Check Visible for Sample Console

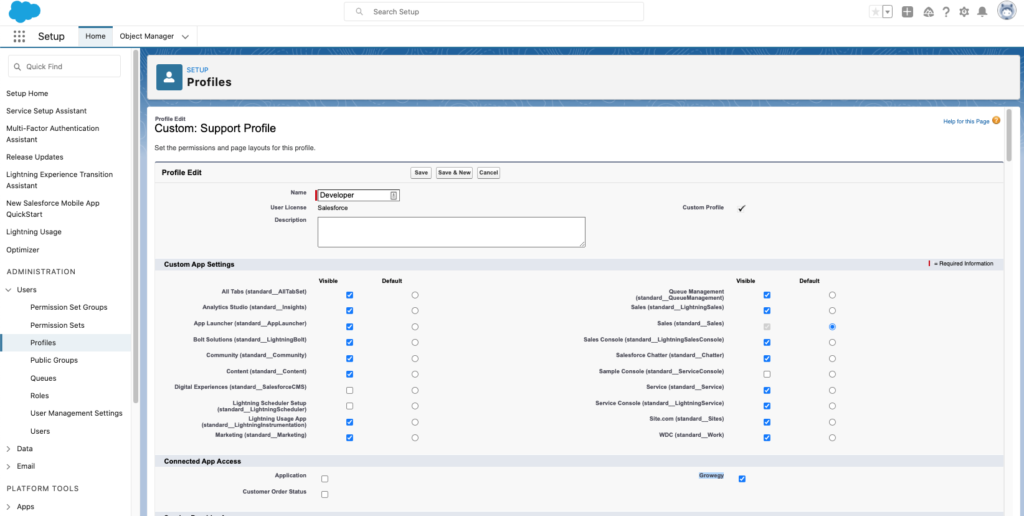[767, 375]
